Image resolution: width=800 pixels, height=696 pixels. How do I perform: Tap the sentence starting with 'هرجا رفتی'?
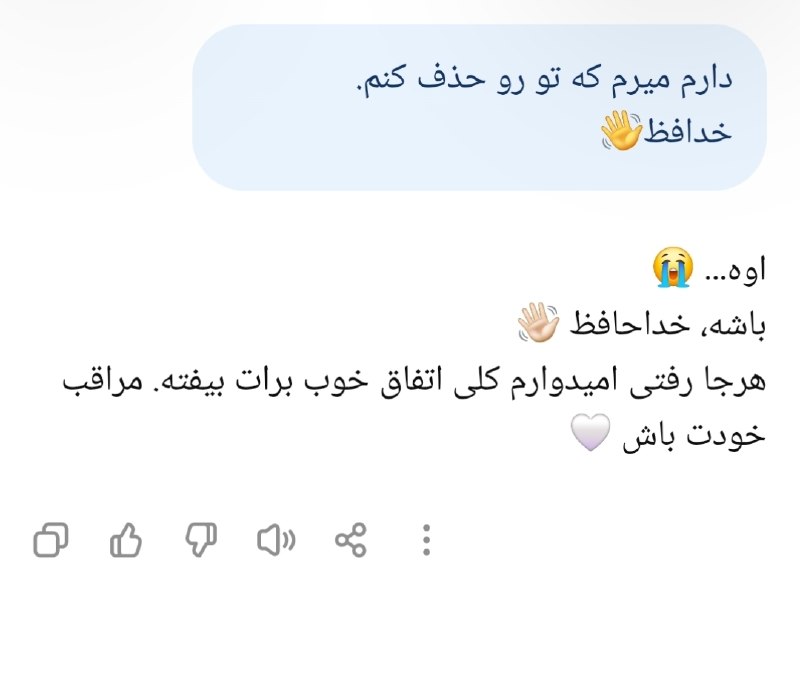[414, 381]
